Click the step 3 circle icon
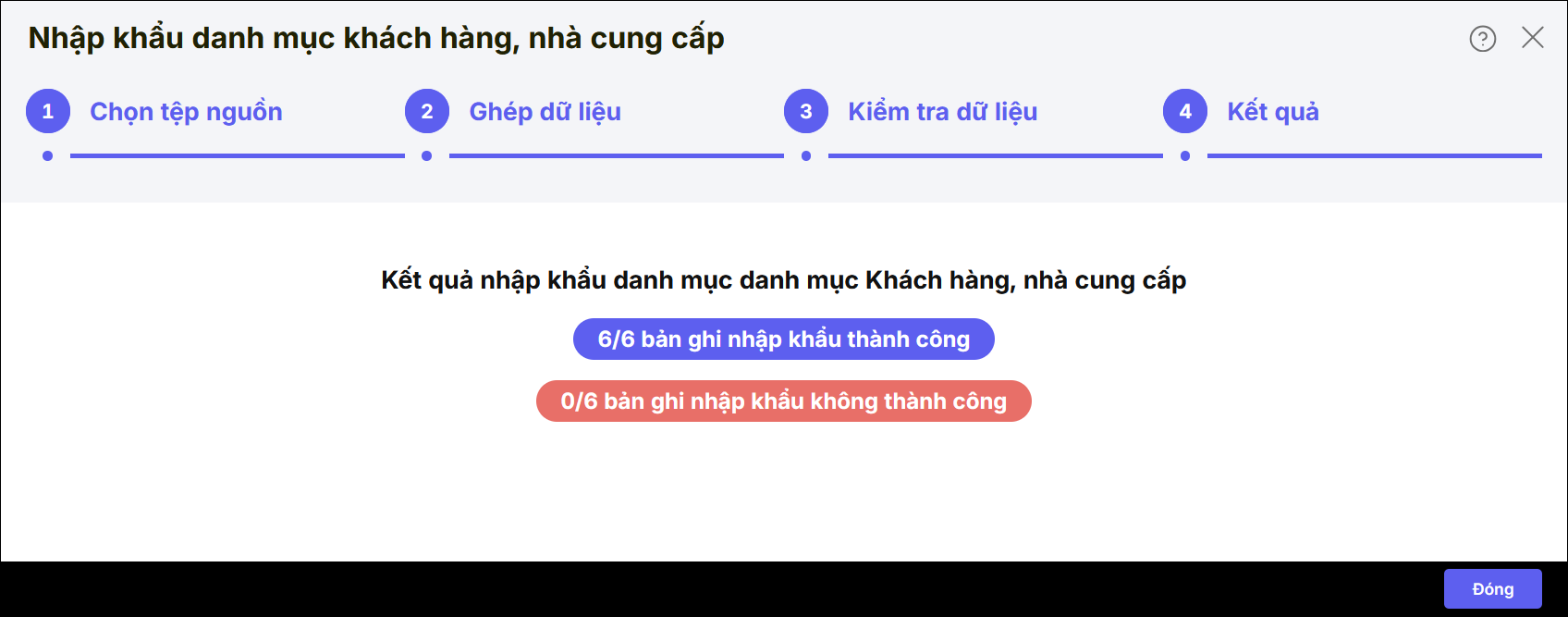The width and height of the screenshot is (1568, 617). (x=806, y=112)
